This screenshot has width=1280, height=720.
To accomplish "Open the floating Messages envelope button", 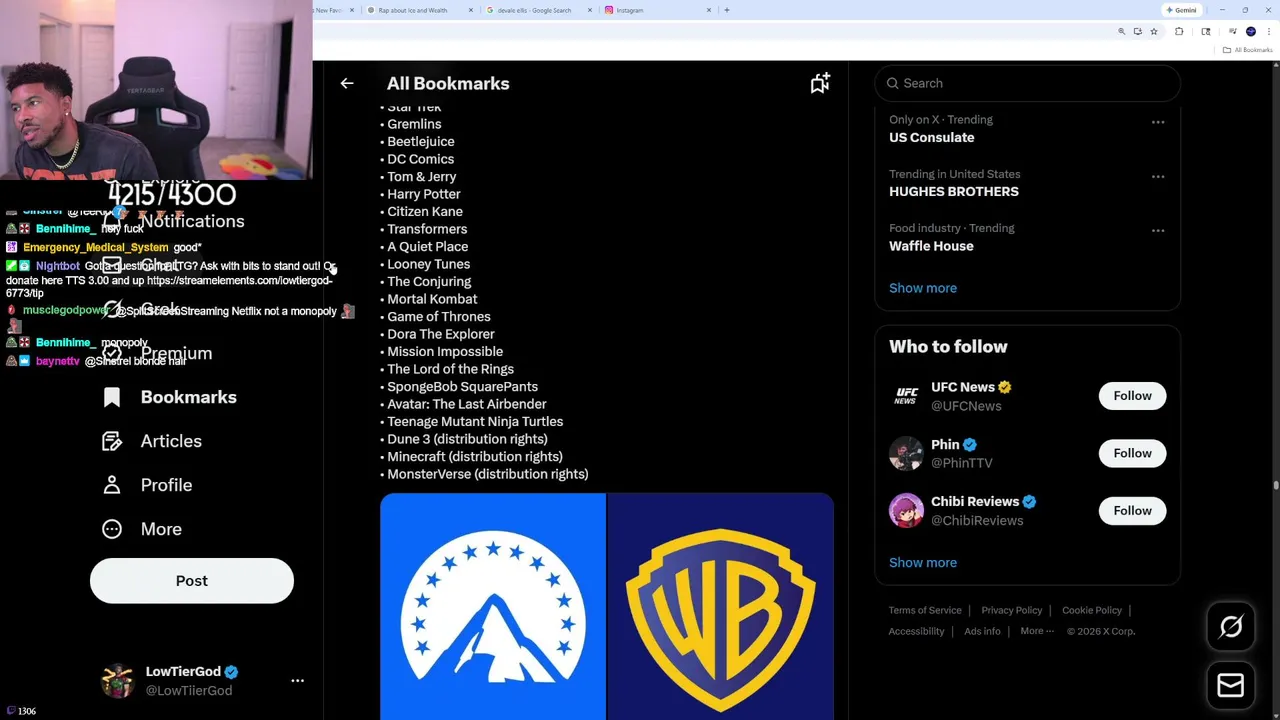I will click(x=1231, y=685).
